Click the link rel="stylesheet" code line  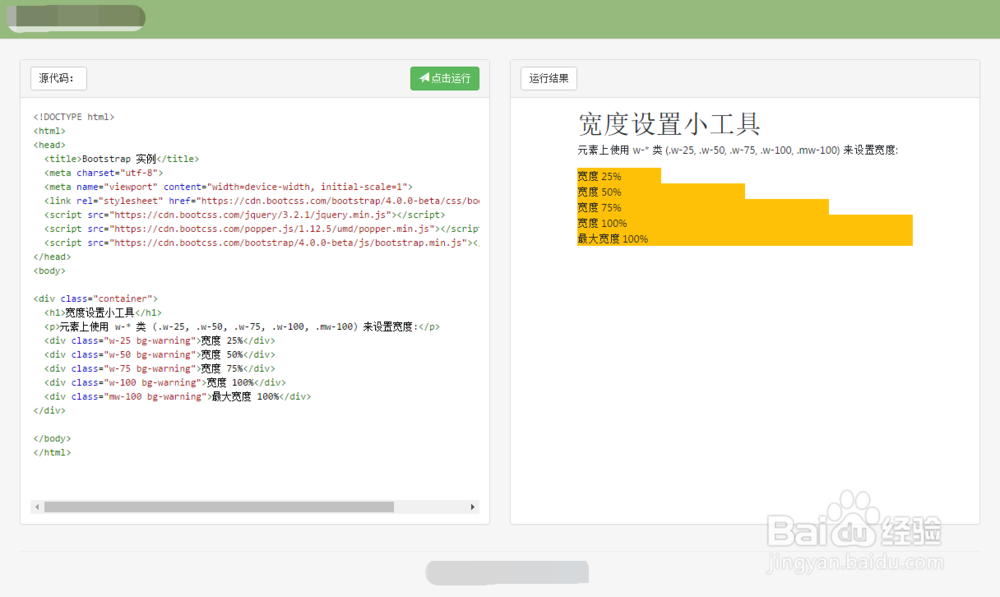tap(261, 201)
